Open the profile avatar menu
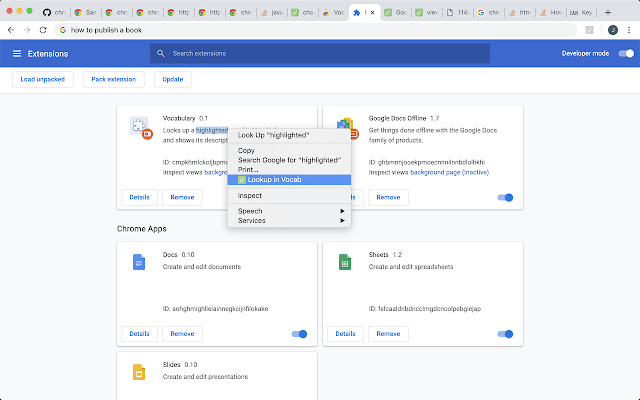 [x=613, y=30]
